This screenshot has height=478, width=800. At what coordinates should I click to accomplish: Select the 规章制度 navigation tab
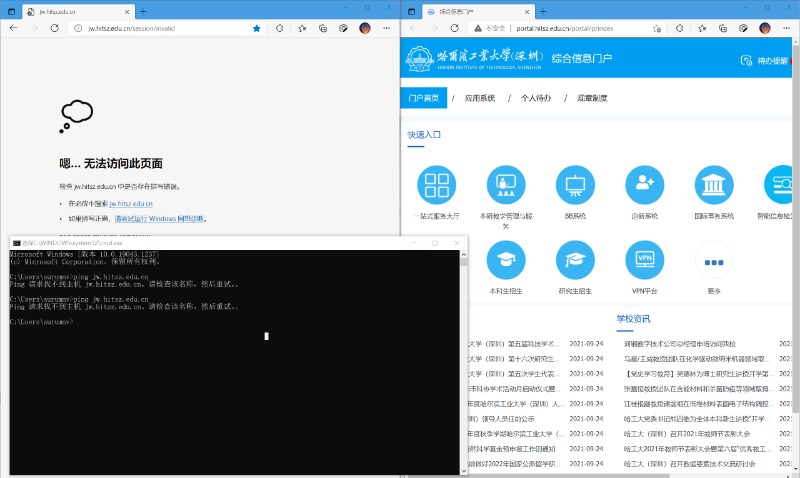(x=592, y=98)
